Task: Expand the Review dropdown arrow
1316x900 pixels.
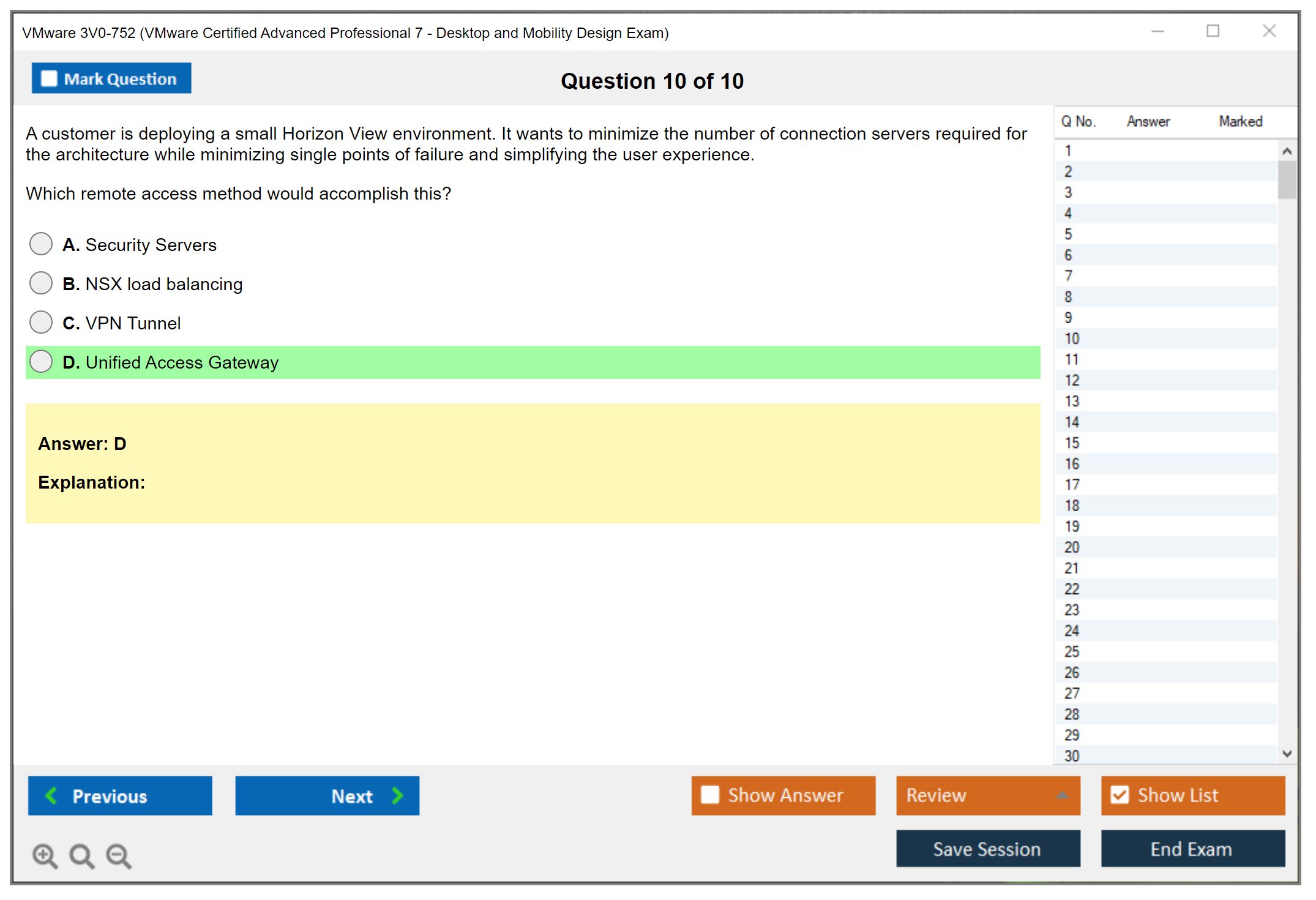Action: 1062,795
